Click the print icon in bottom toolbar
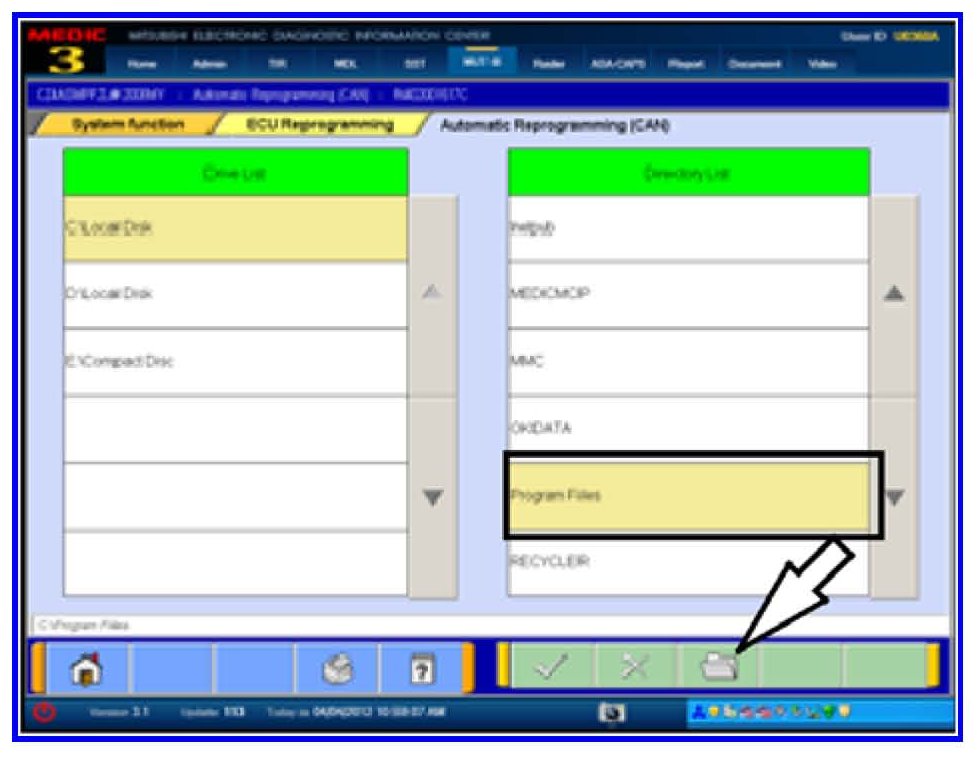This screenshot has height=757, width=977. (x=337, y=668)
